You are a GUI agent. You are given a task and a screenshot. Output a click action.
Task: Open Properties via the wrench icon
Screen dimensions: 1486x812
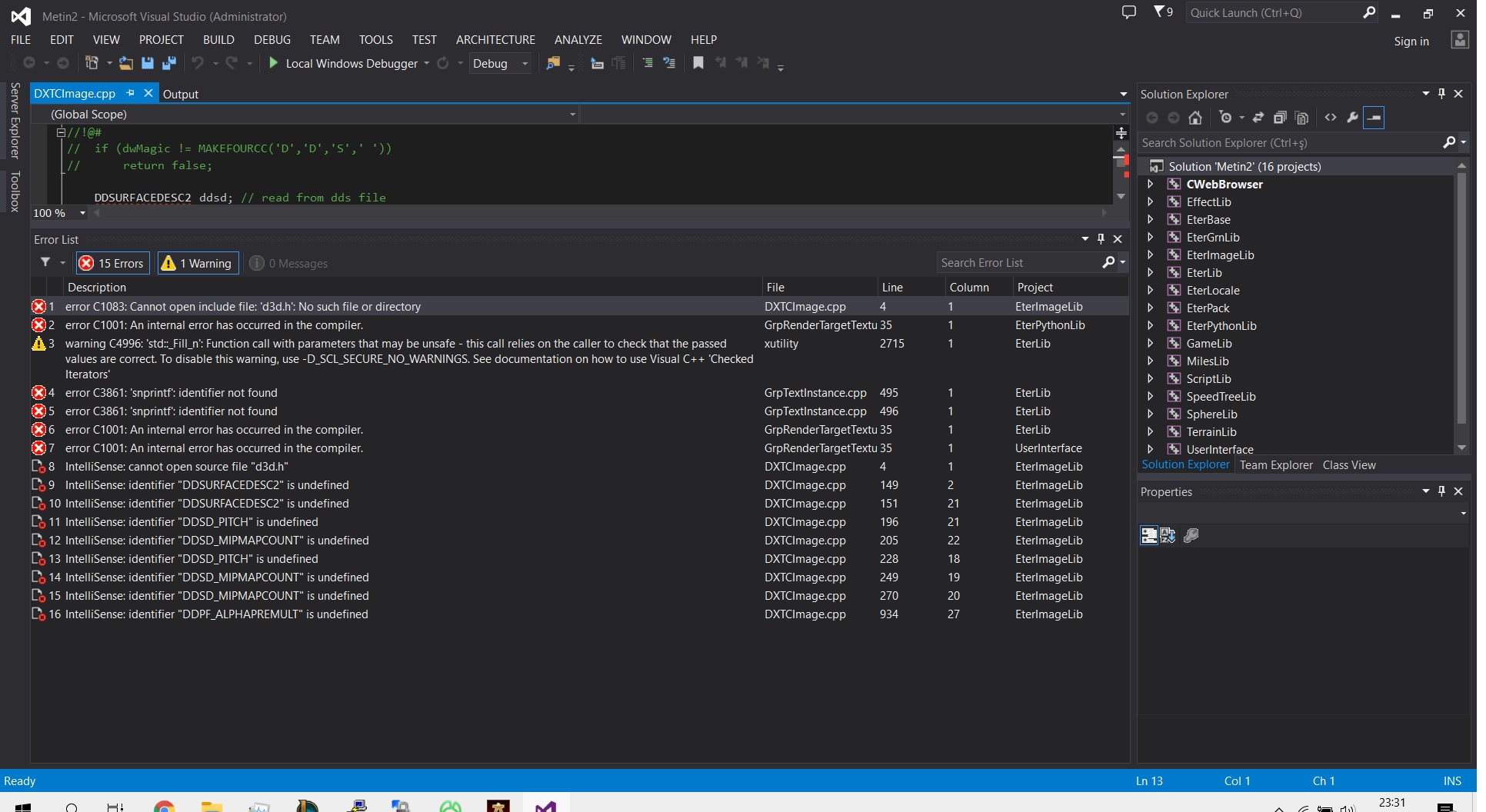pyautogui.click(x=1352, y=118)
